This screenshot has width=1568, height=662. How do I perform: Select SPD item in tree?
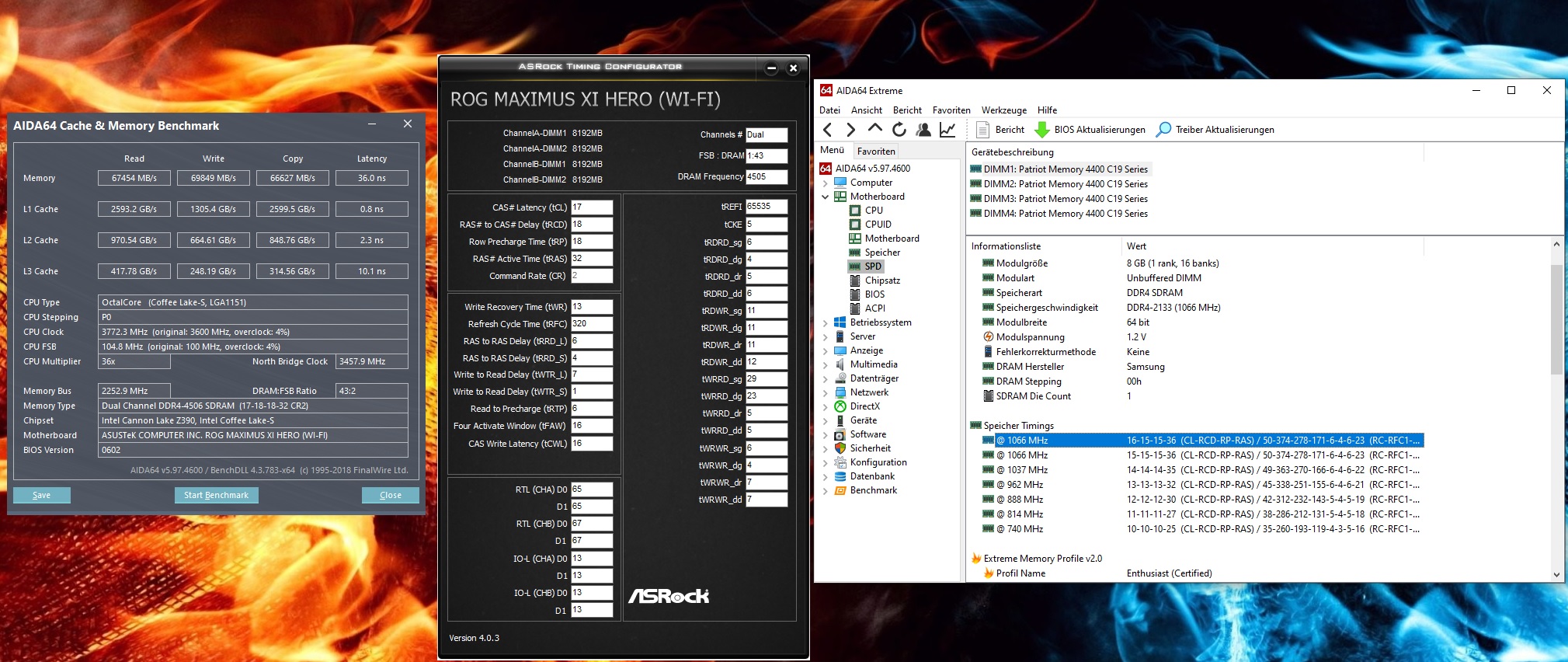873,267
